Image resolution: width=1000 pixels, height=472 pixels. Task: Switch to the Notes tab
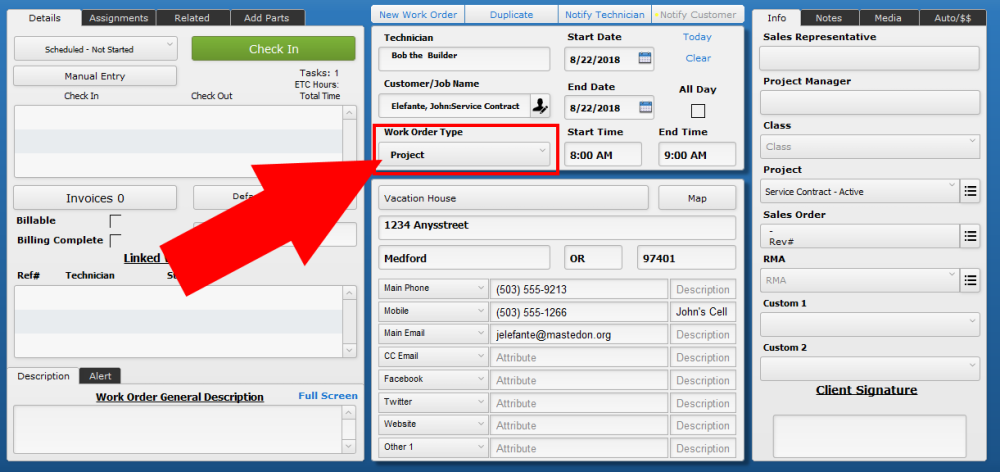(829, 18)
